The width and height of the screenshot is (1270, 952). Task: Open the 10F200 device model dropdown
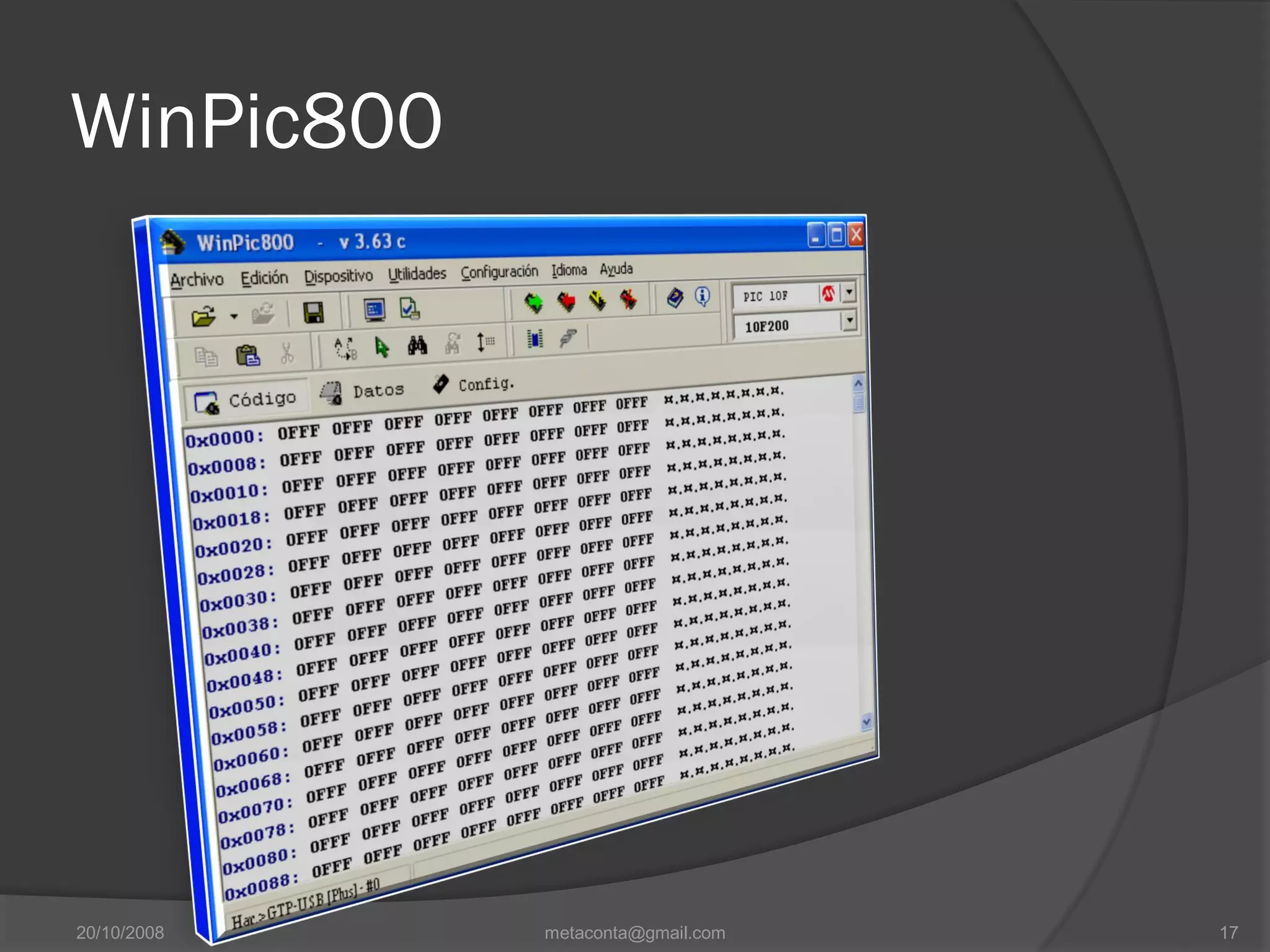849,320
